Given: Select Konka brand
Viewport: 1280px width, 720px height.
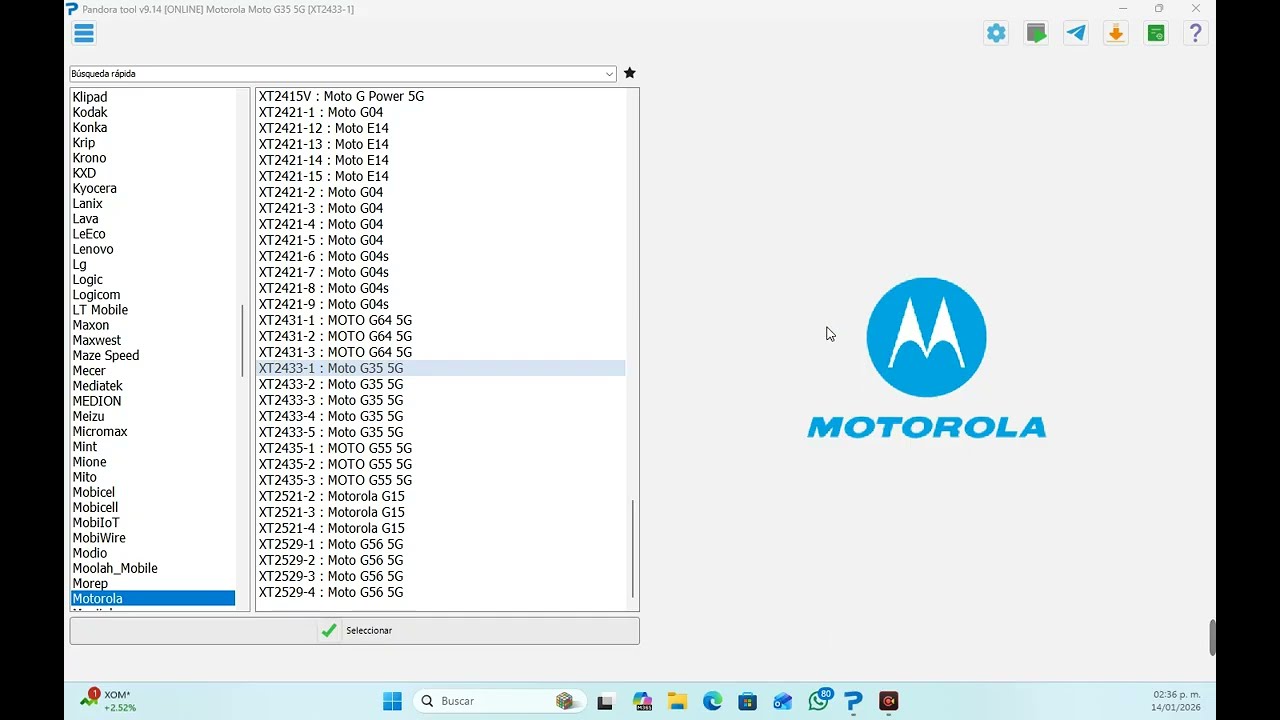Looking at the screenshot, I should tap(90, 127).
